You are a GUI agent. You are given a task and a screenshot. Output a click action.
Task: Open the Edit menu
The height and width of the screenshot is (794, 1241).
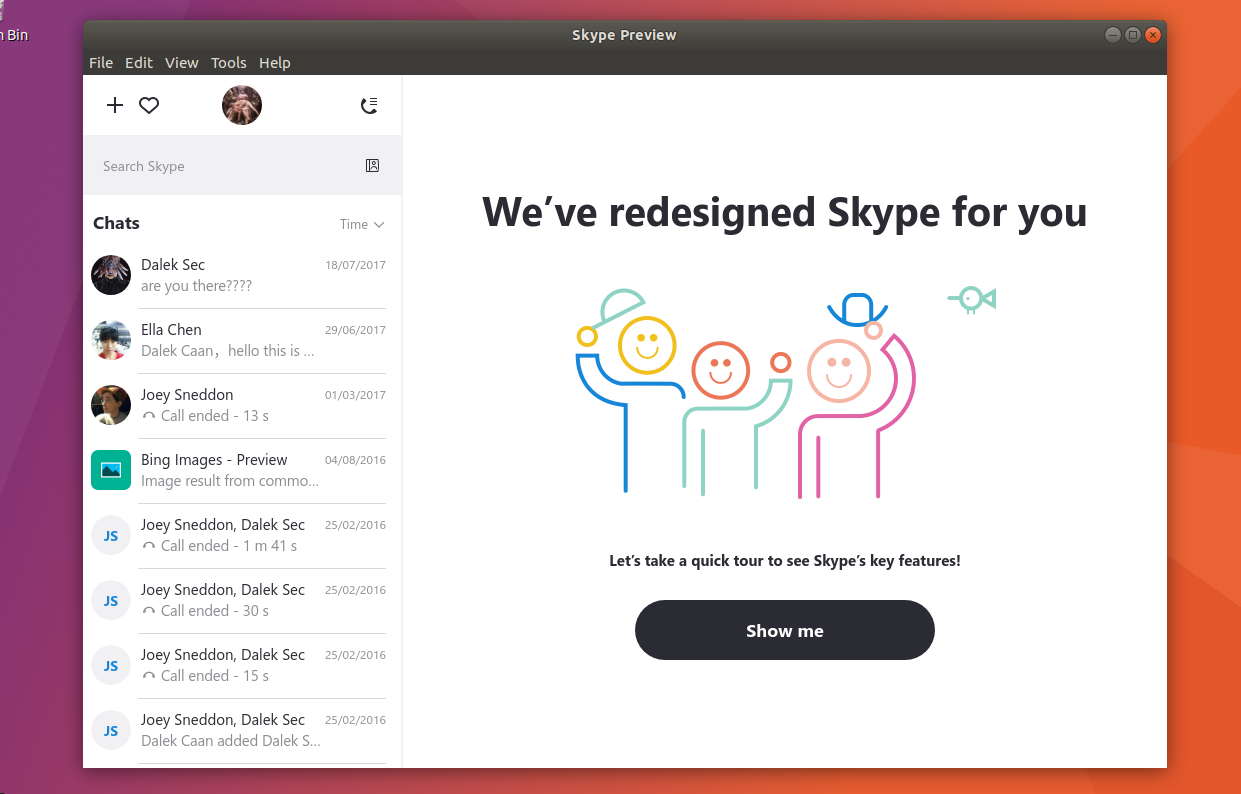[139, 63]
